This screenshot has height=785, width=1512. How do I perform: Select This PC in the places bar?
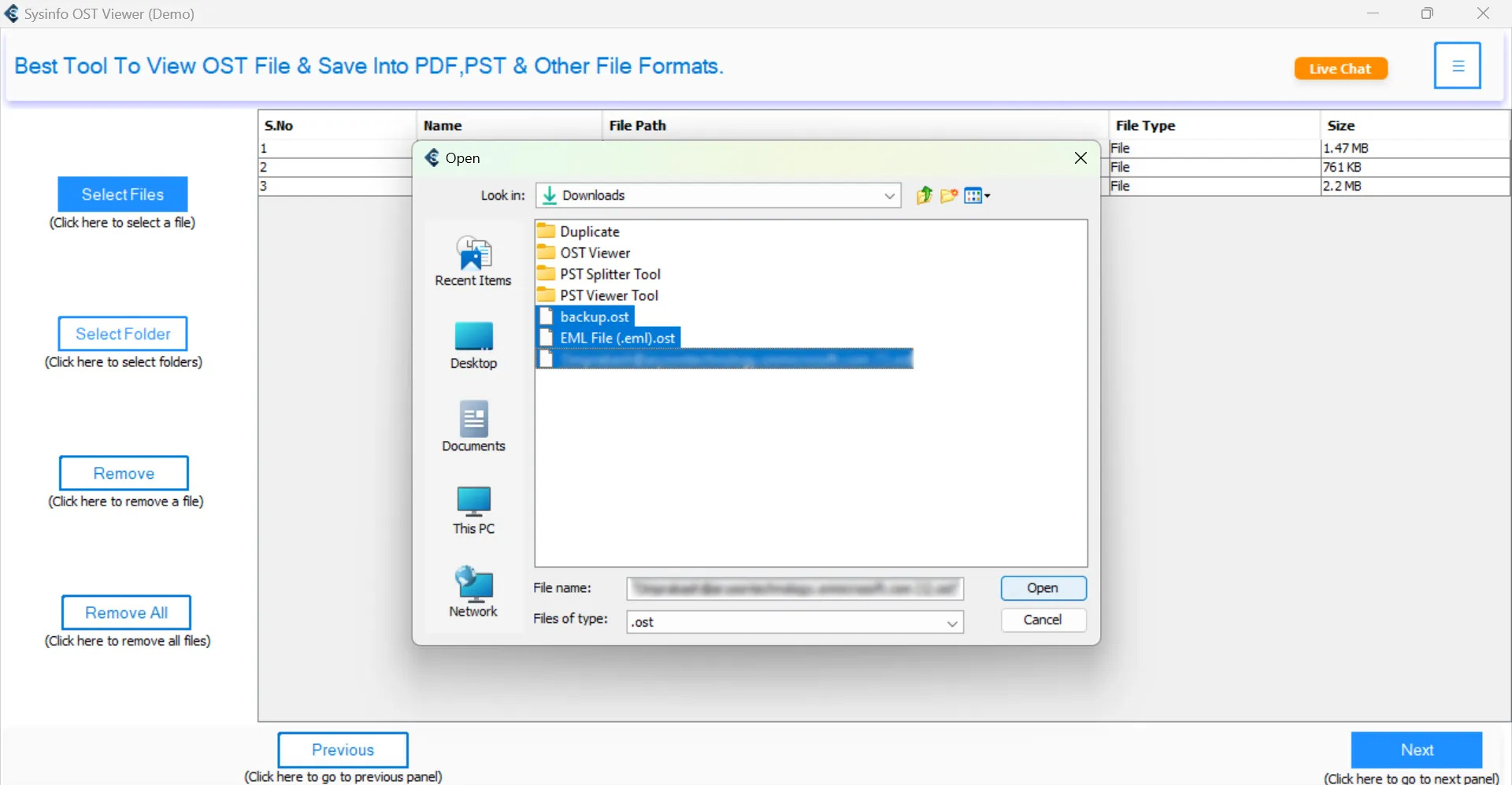(473, 510)
